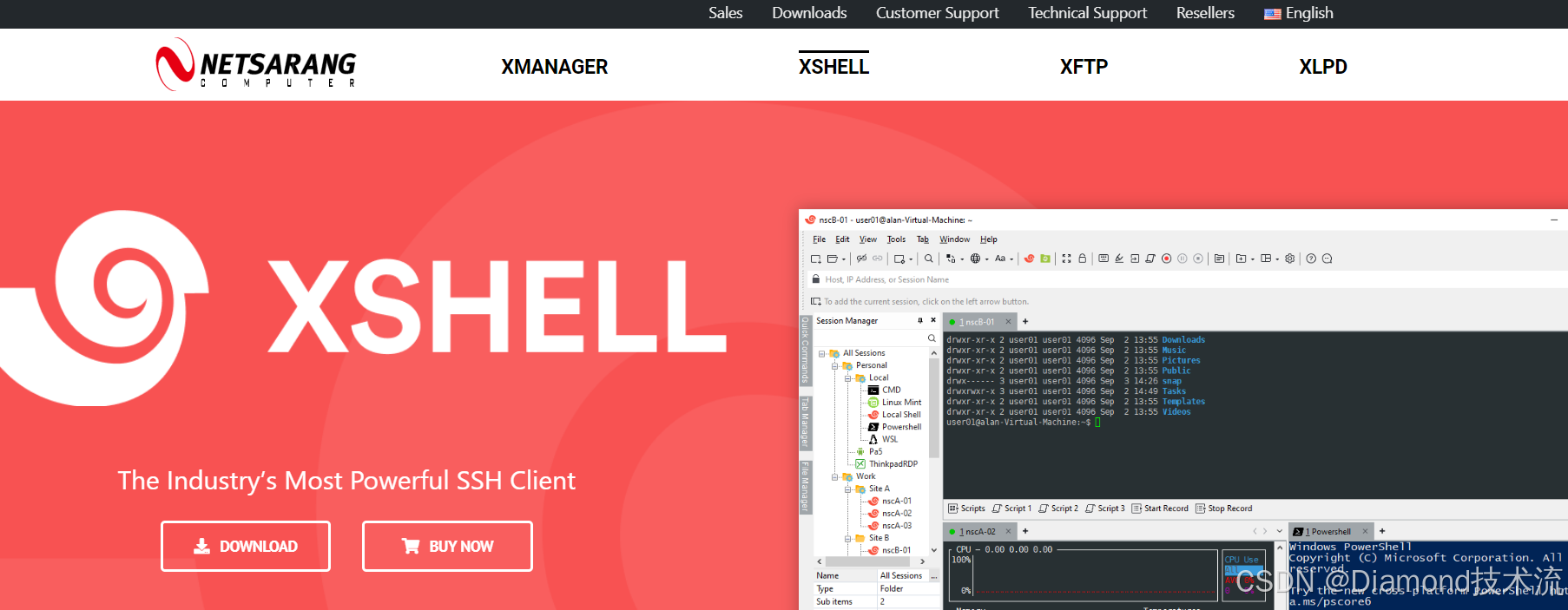Open the English language selector
Image resolution: width=1568 pixels, height=610 pixels.
(1299, 13)
